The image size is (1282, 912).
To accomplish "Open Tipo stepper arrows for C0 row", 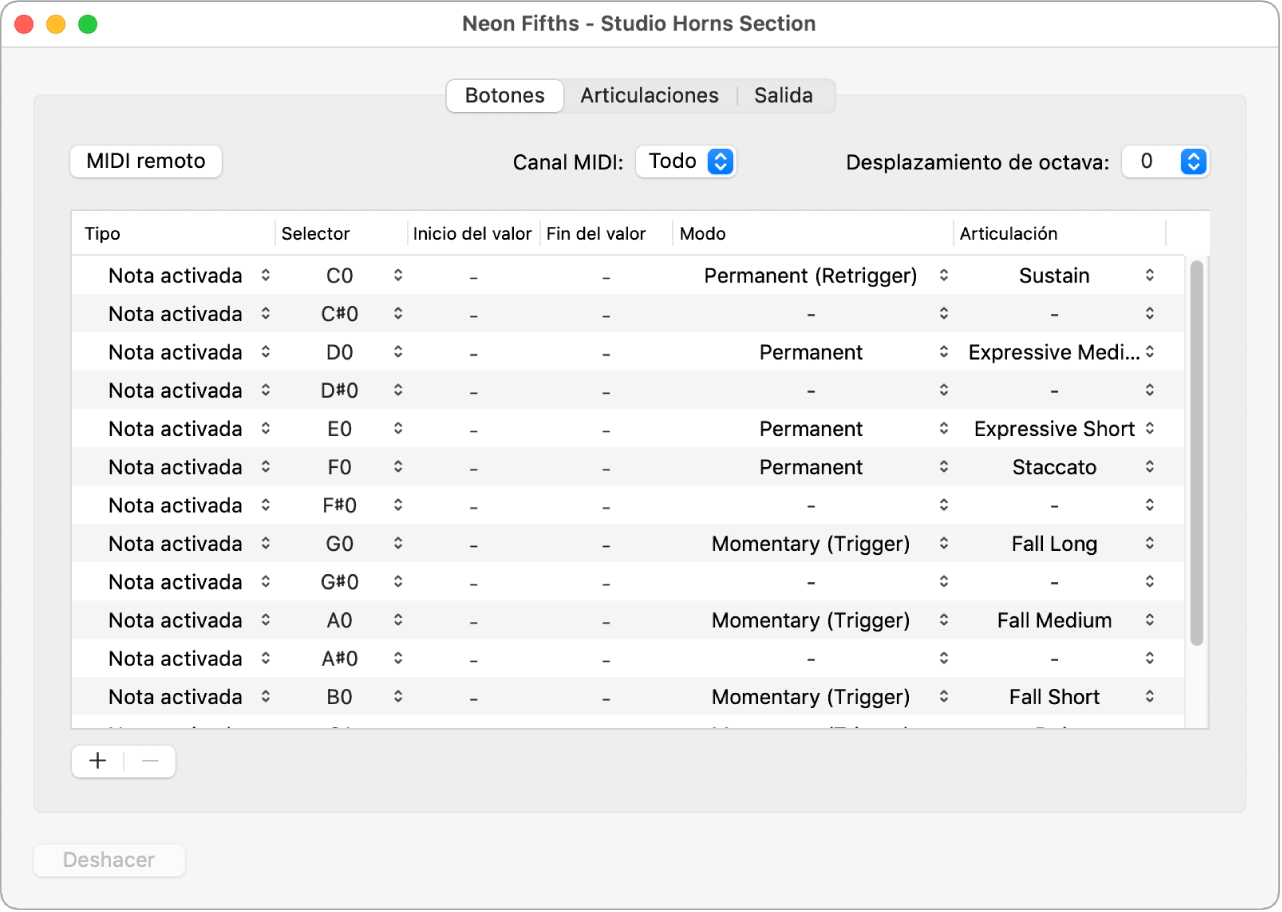I will 265,275.
